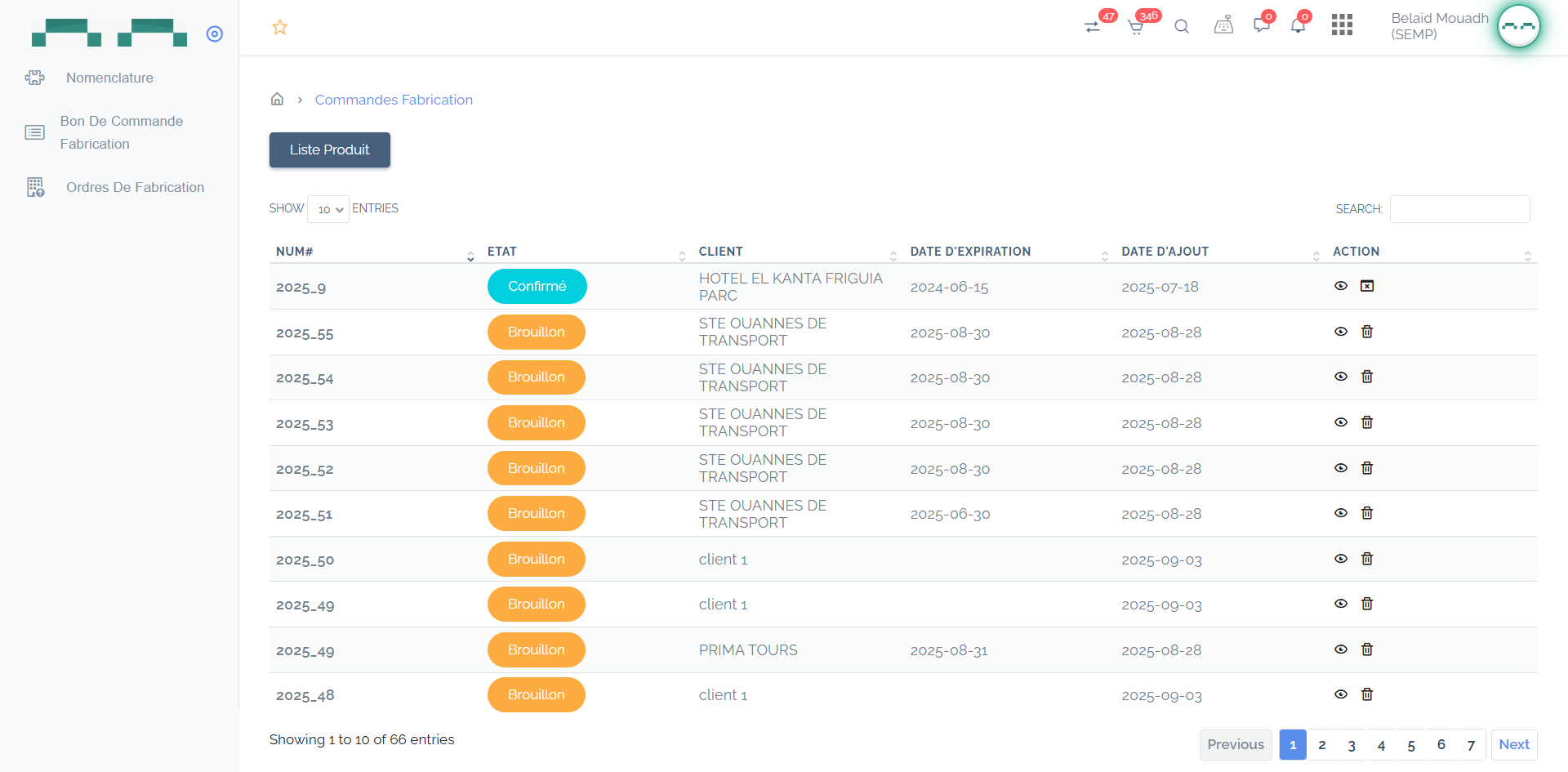The width and height of the screenshot is (1568, 772).
Task: Delete order 2025_54 with trash icon
Action: pyautogui.click(x=1367, y=377)
